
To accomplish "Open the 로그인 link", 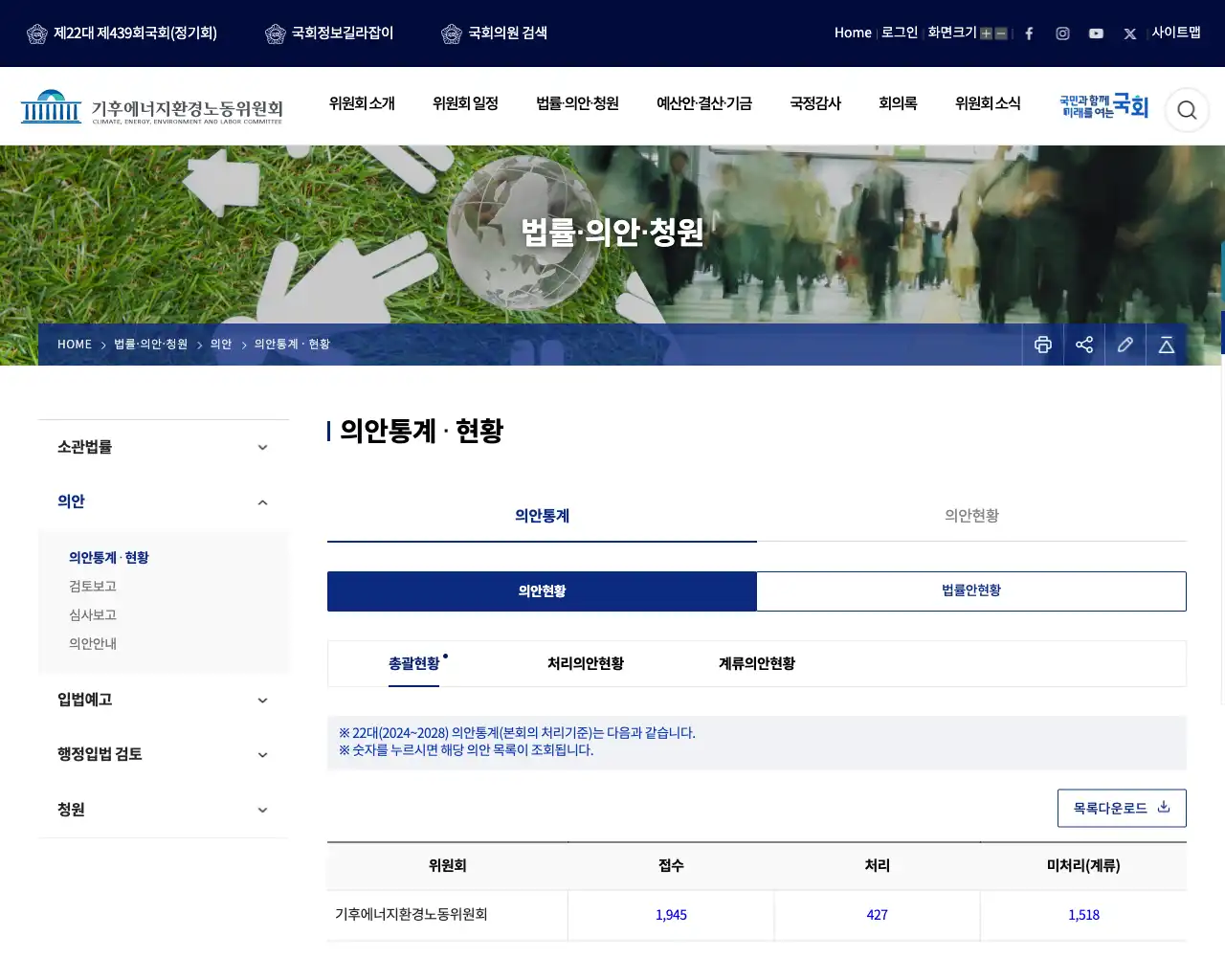I will coord(900,33).
